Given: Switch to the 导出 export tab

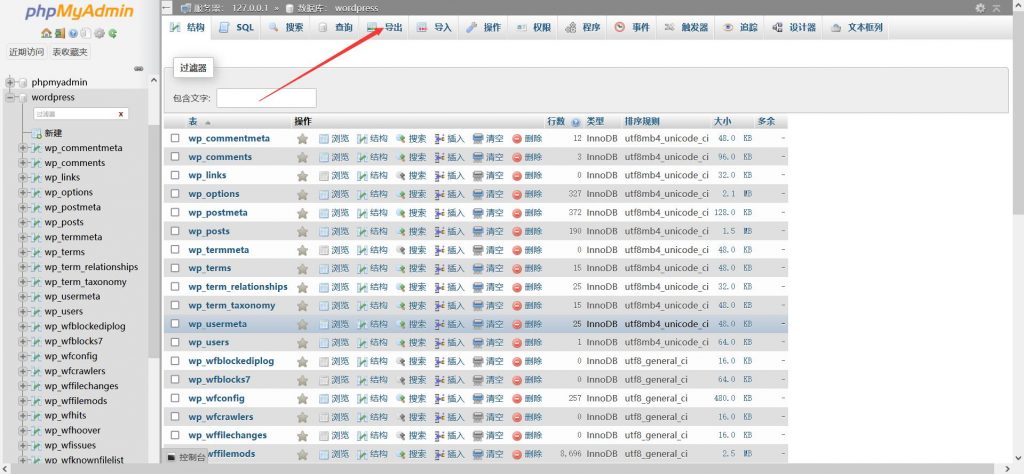Looking at the screenshot, I should coord(385,27).
